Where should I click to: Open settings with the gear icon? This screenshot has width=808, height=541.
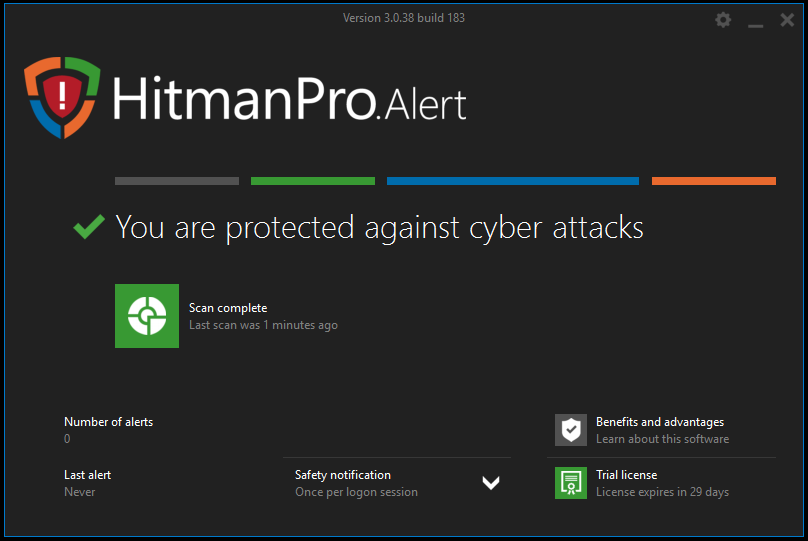(724, 20)
